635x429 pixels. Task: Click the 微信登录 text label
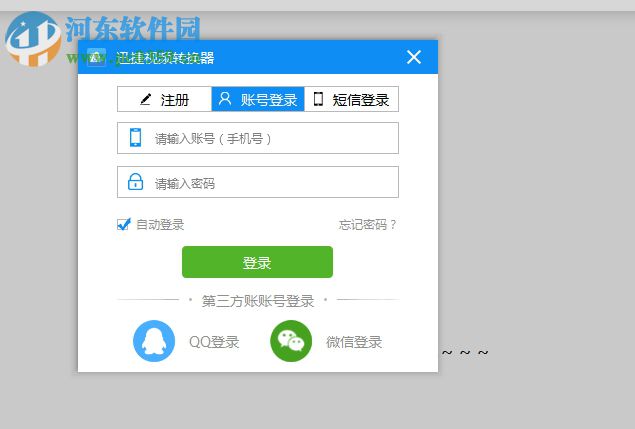(354, 342)
